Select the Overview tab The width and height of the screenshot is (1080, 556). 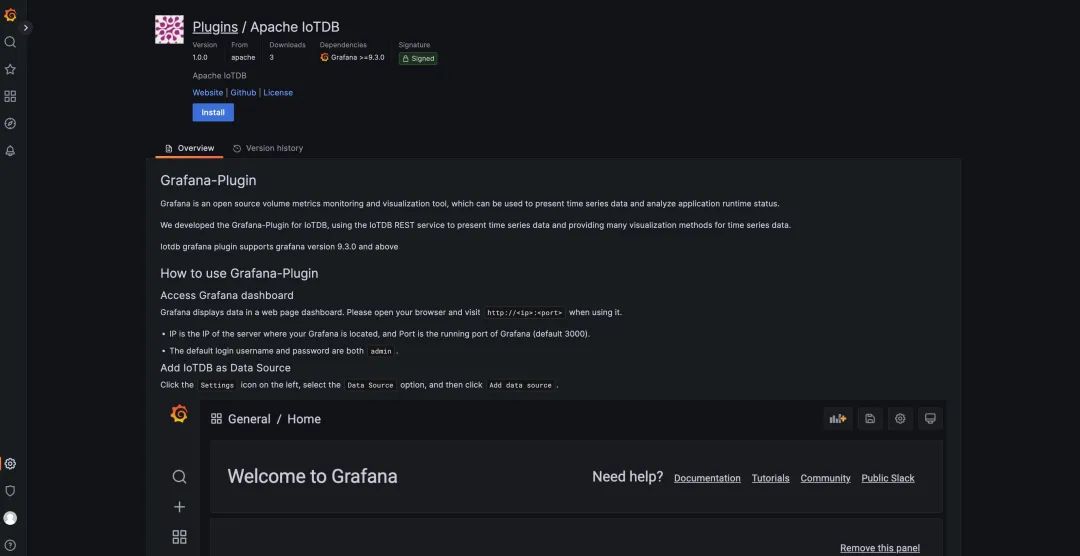(x=189, y=148)
